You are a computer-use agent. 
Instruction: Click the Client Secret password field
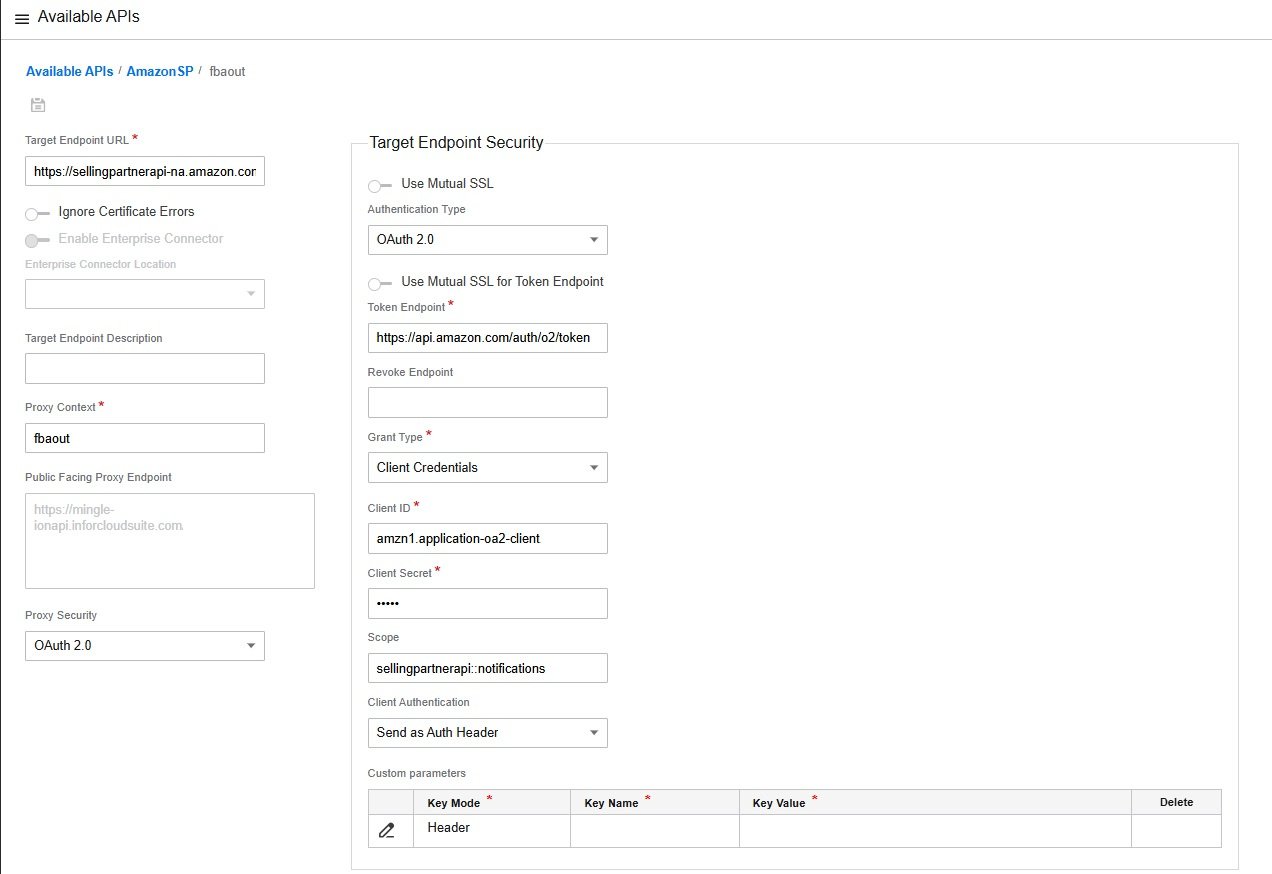pos(487,603)
